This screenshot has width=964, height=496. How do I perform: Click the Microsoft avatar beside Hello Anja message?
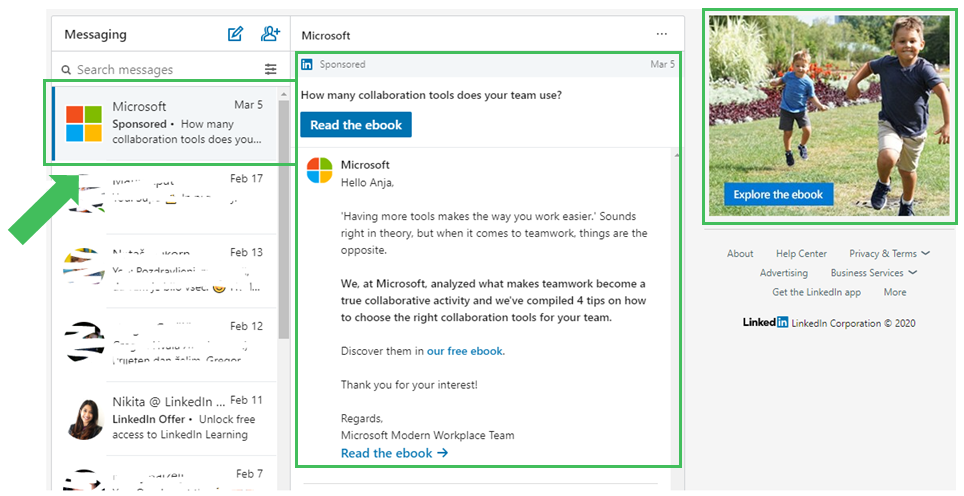pos(320,170)
